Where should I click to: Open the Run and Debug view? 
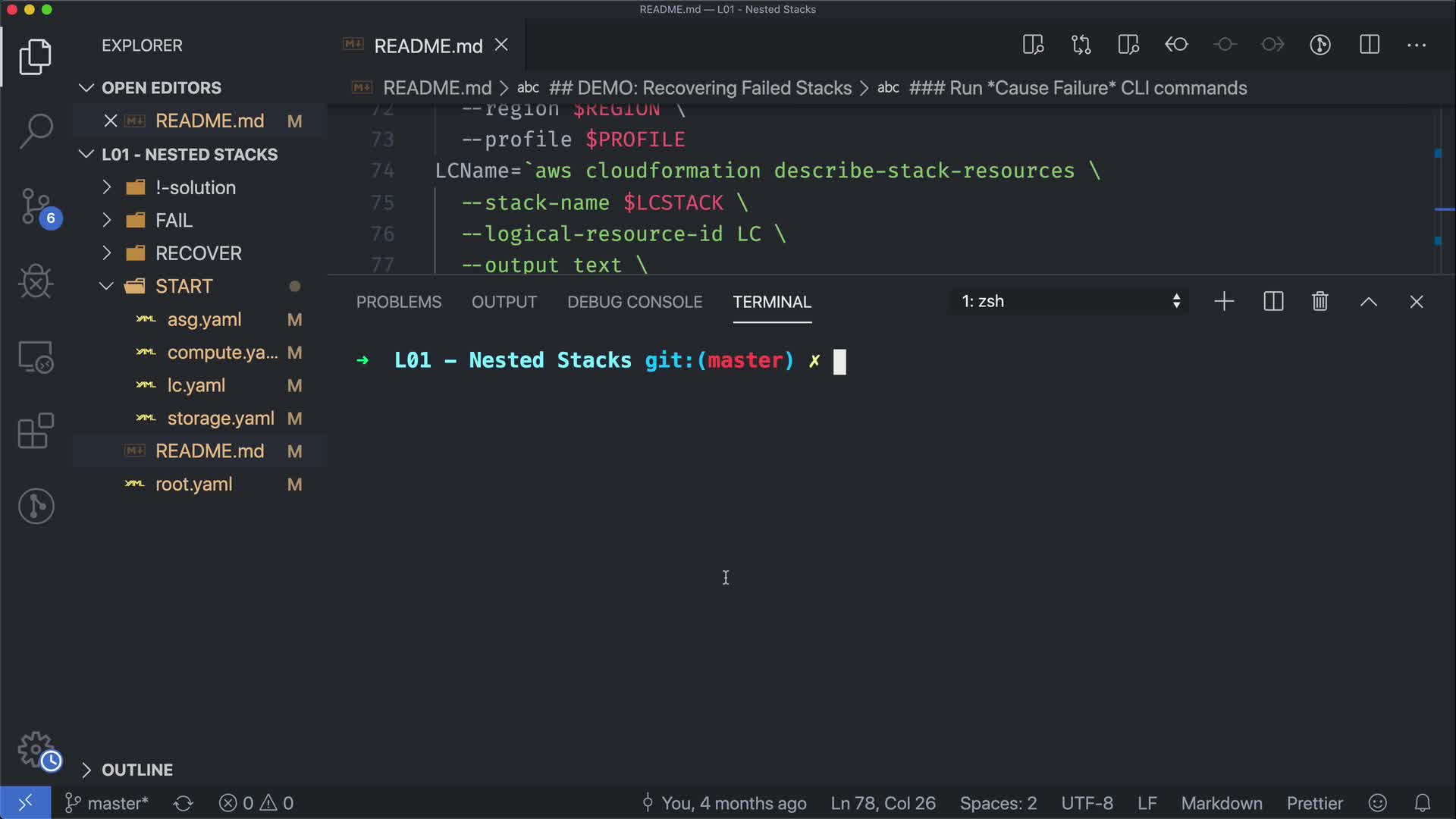tap(36, 282)
